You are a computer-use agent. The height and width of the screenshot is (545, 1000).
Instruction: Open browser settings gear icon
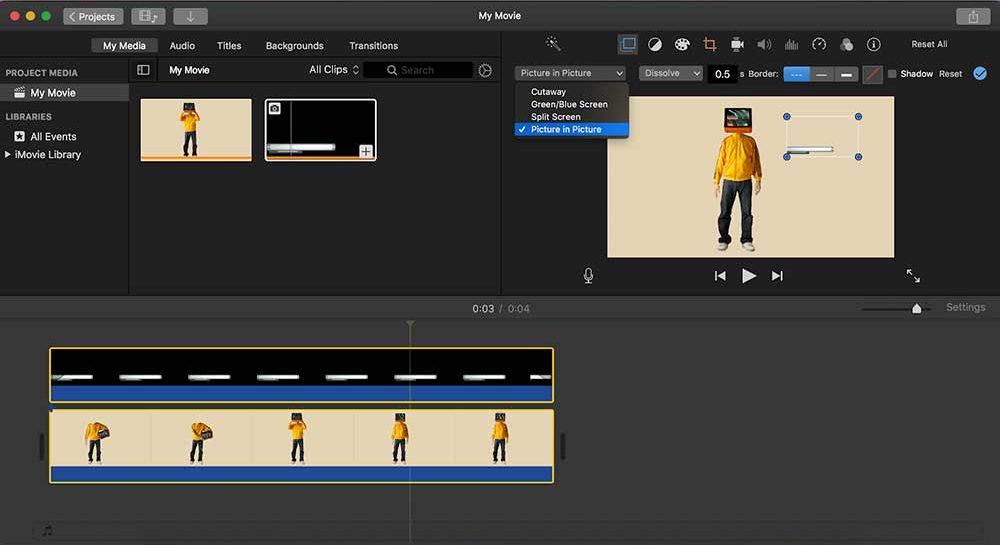tap(485, 70)
